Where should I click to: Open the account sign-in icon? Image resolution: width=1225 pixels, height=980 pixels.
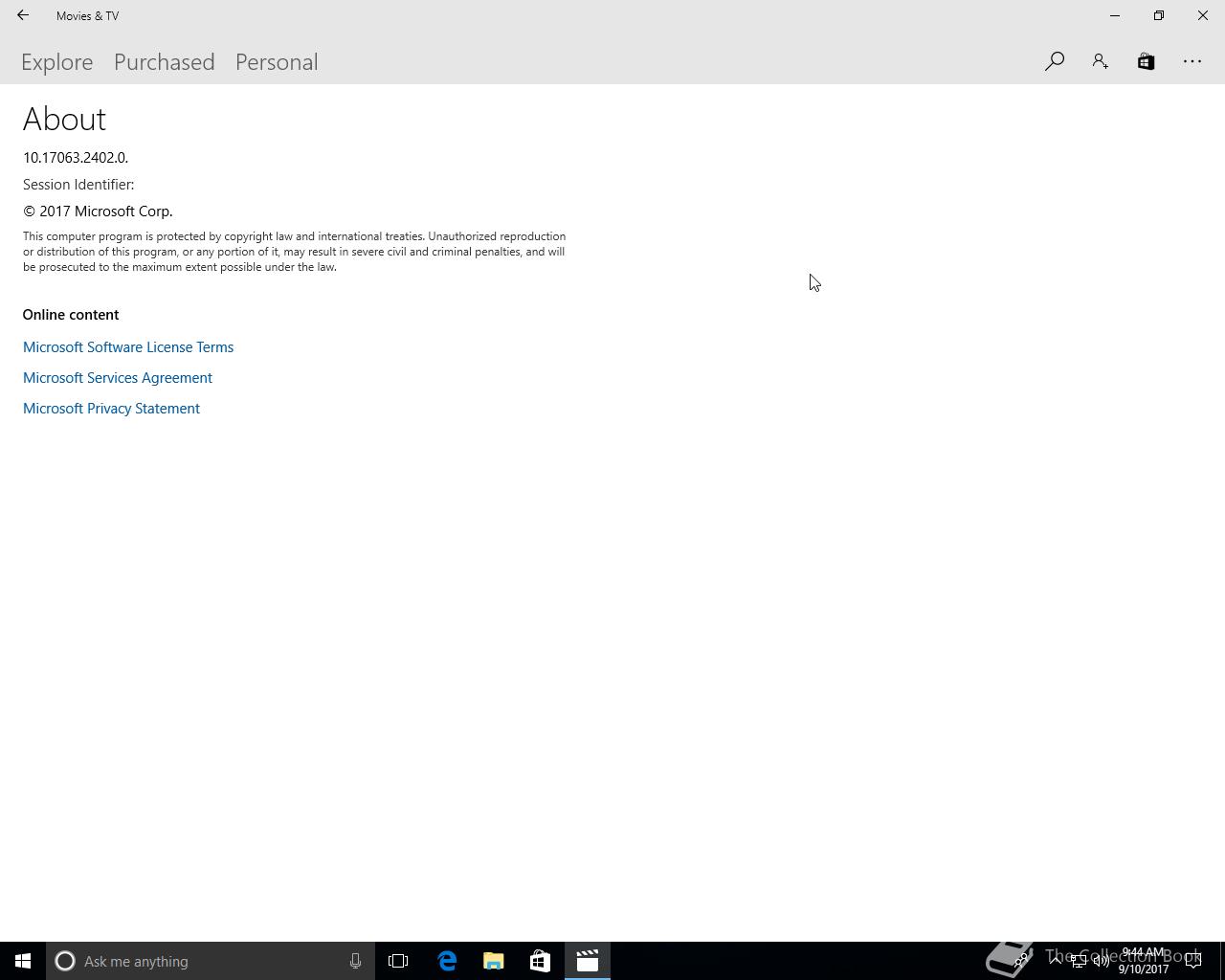click(x=1101, y=61)
